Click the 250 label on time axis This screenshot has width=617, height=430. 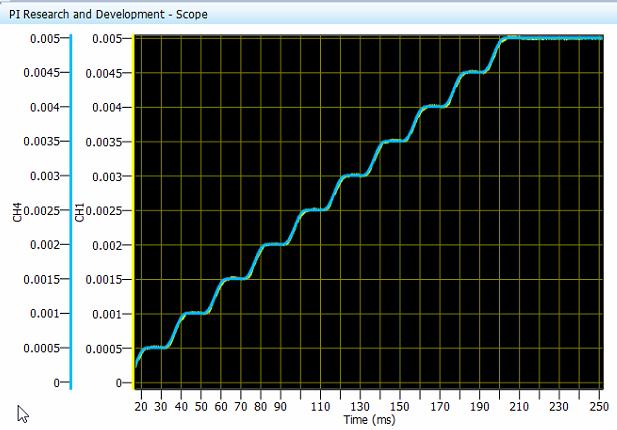point(599,406)
